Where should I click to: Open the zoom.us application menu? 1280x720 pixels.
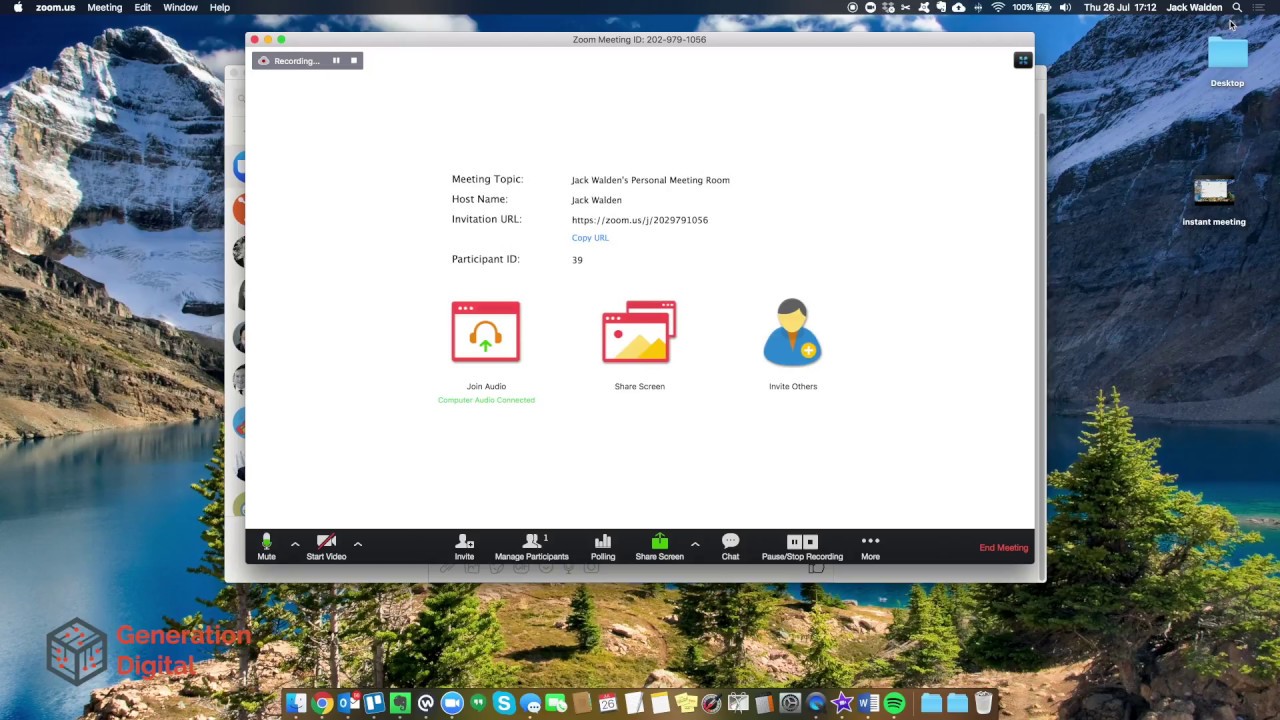click(x=55, y=7)
